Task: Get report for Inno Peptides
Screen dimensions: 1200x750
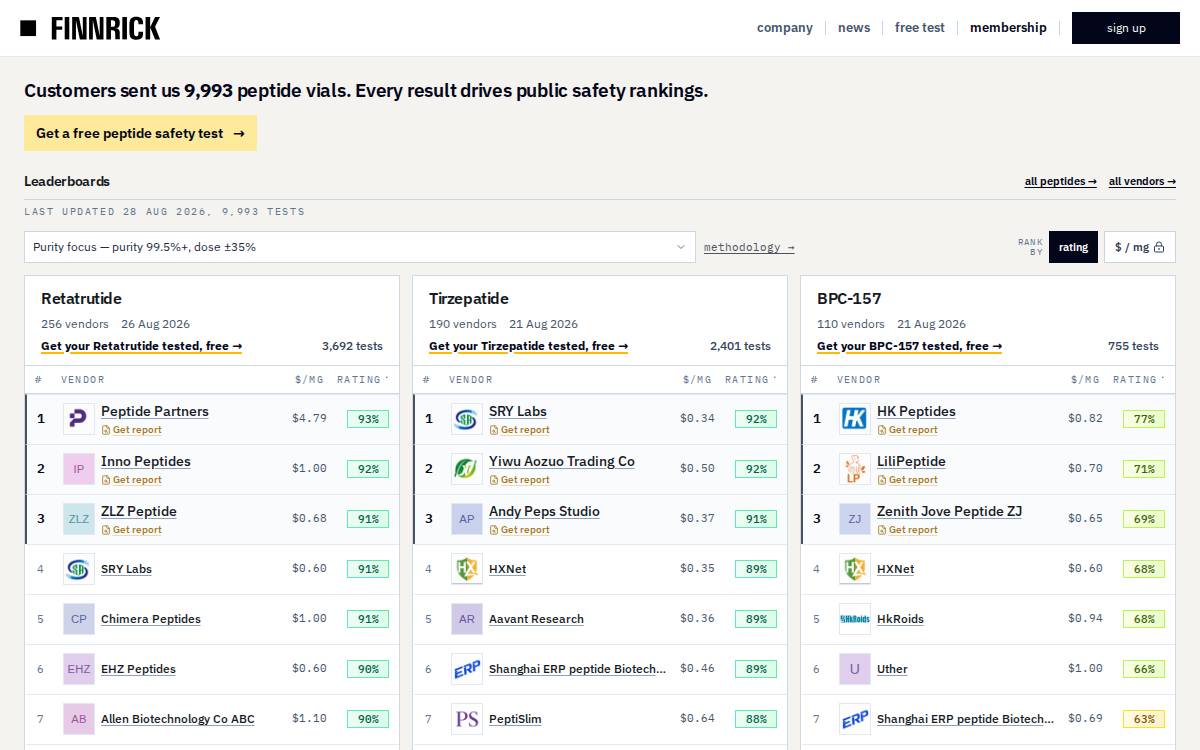Action: (131, 480)
